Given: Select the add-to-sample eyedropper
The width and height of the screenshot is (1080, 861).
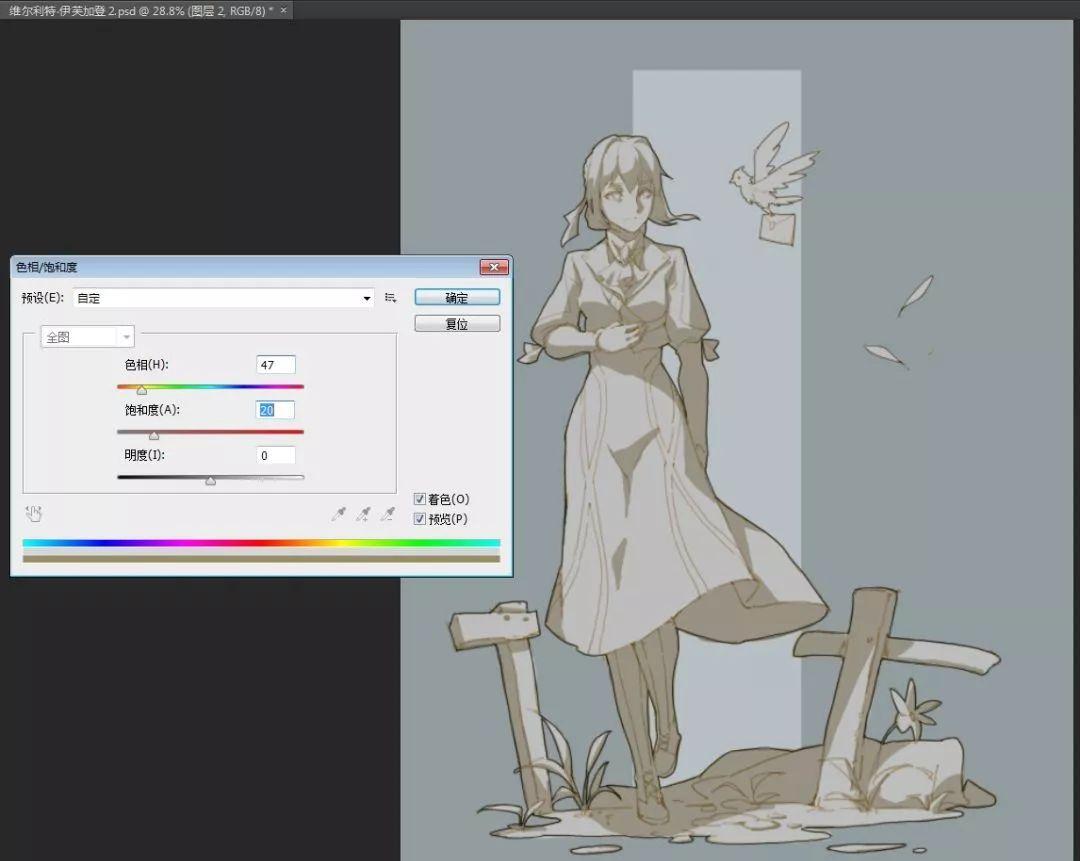Looking at the screenshot, I should point(363,514).
